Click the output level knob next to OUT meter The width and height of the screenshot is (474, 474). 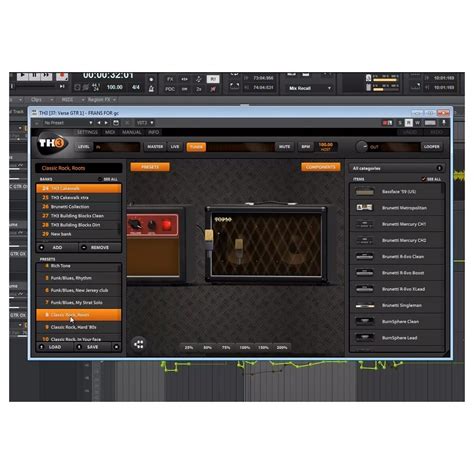[x=362, y=147]
